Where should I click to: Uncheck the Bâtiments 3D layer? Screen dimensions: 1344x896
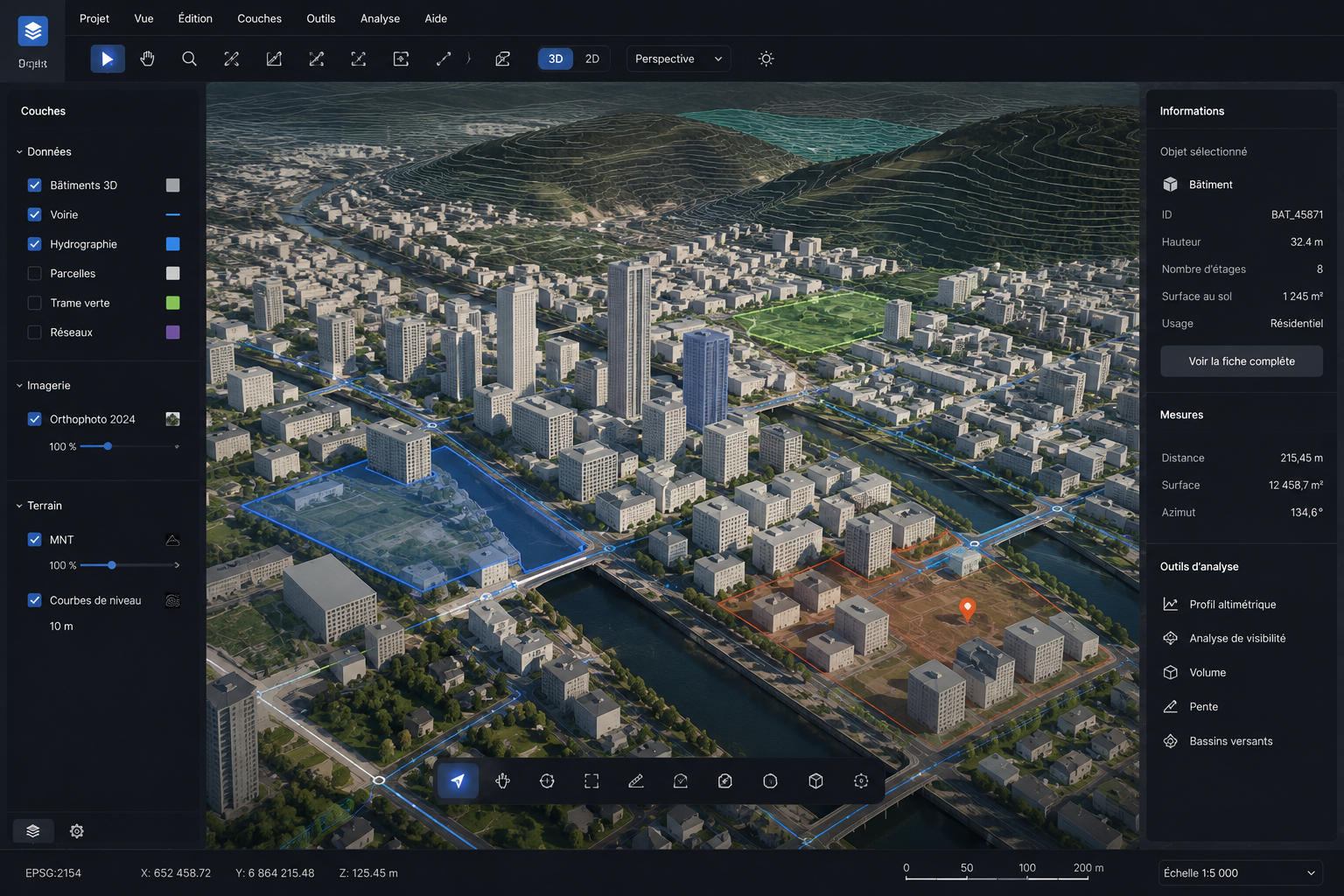(35, 185)
